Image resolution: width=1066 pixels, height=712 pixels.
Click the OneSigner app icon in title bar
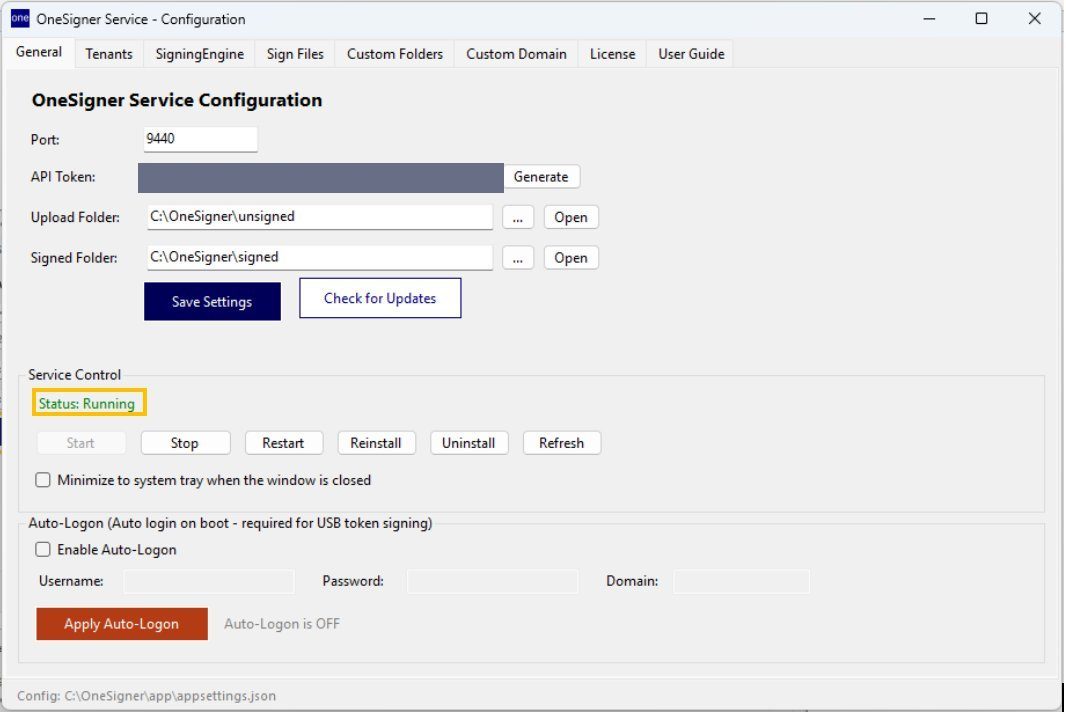(20, 18)
